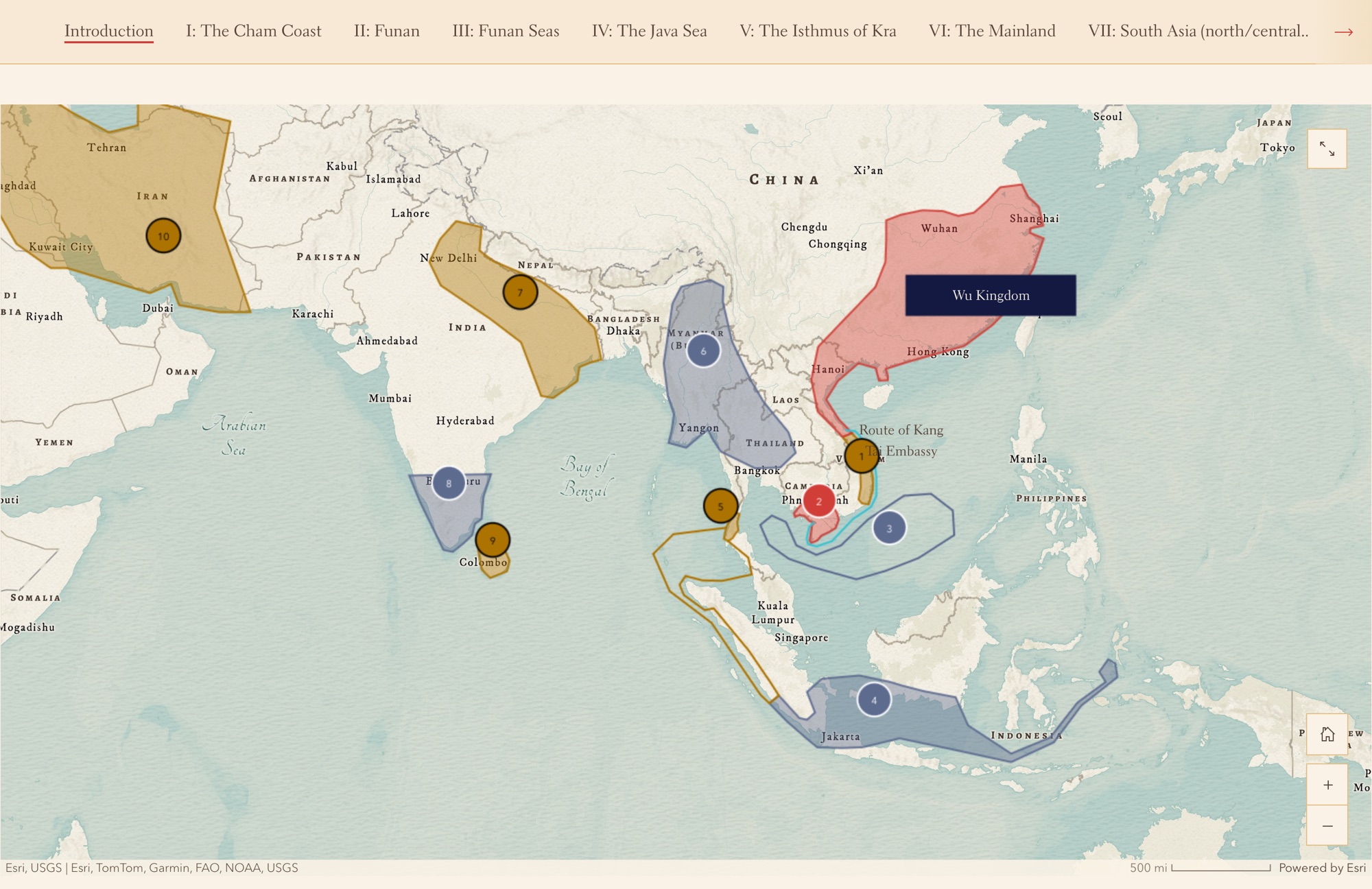Click map marker 5 on Isthmus of Kra
The height and width of the screenshot is (889, 1372).
pyautogui.click(x=720, y=506)
